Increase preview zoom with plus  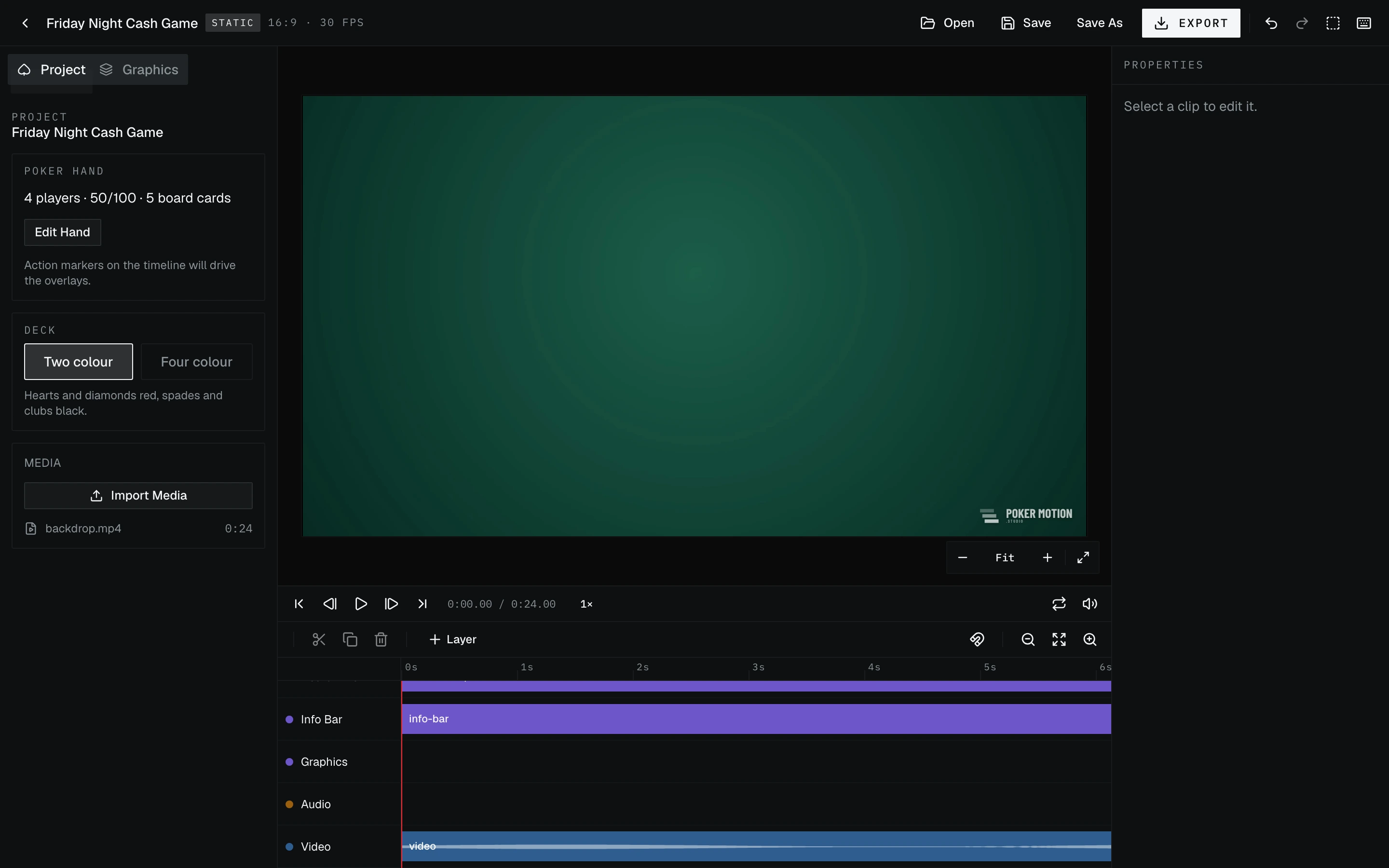click(1048, 557)
